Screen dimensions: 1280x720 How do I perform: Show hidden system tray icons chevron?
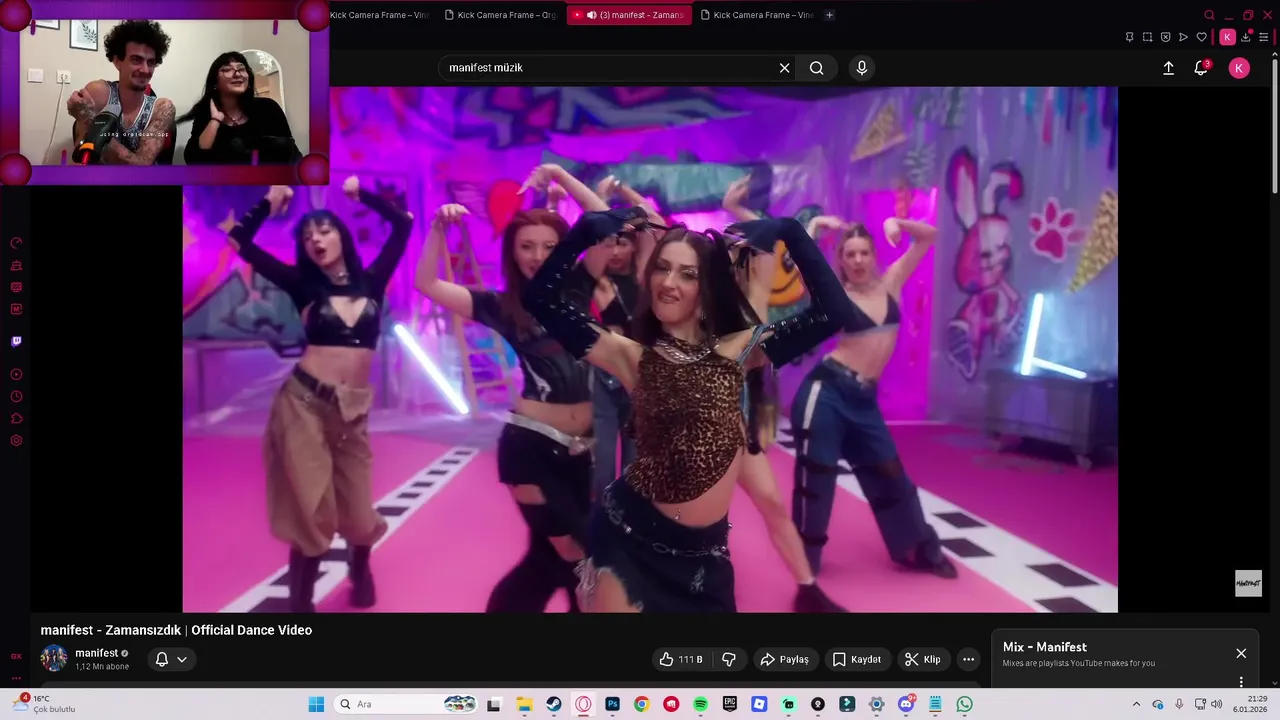point(1136,704)
